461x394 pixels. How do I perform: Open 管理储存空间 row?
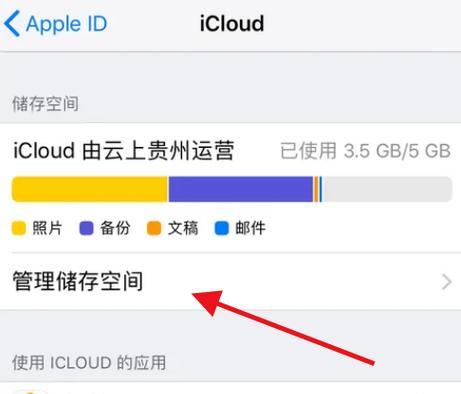(230, 282)
